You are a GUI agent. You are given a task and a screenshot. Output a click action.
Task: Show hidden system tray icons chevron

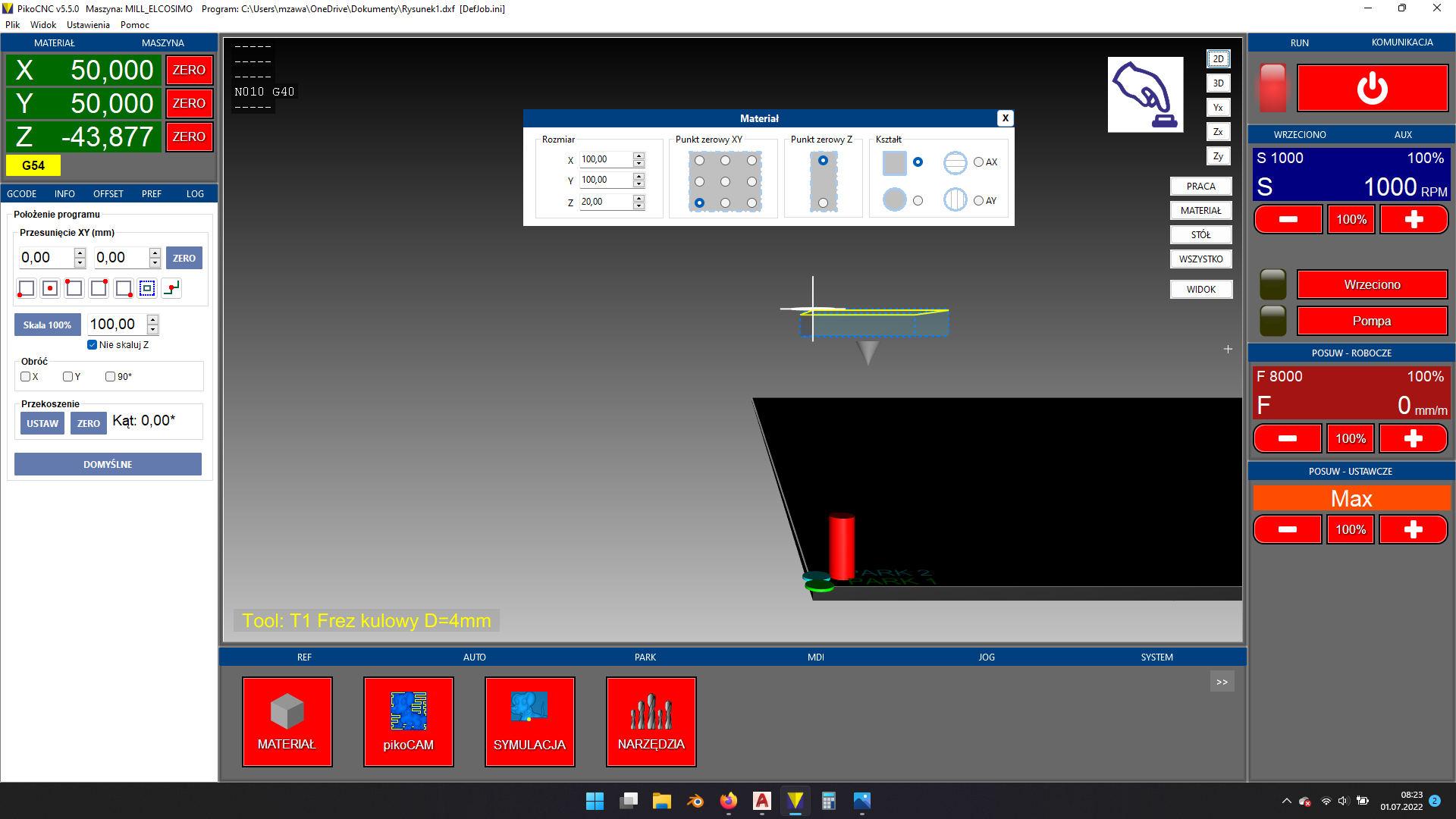coord(1286,801)
